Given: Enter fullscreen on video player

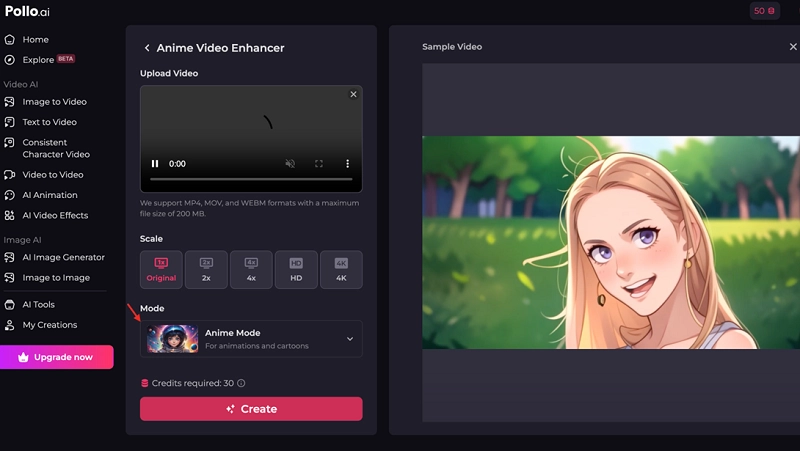Looking at the screenshot, I should 319,163.
